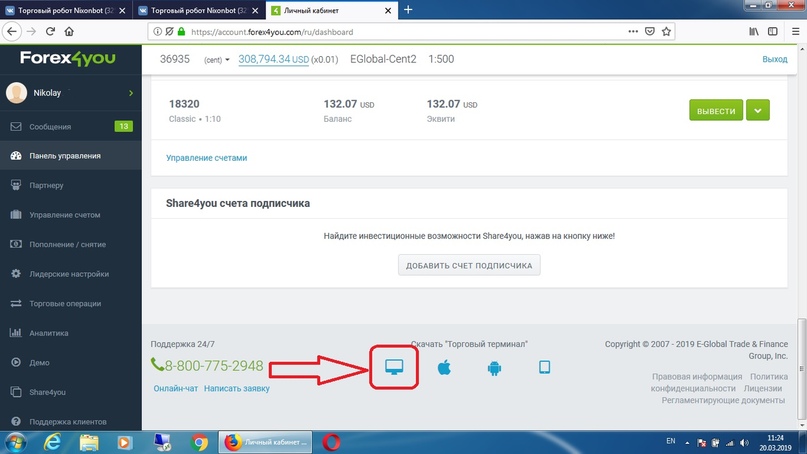The height and width of the screenshot is (454, 807).
Task: Click the Forex4you logo
Action: (x=67, y=59)
